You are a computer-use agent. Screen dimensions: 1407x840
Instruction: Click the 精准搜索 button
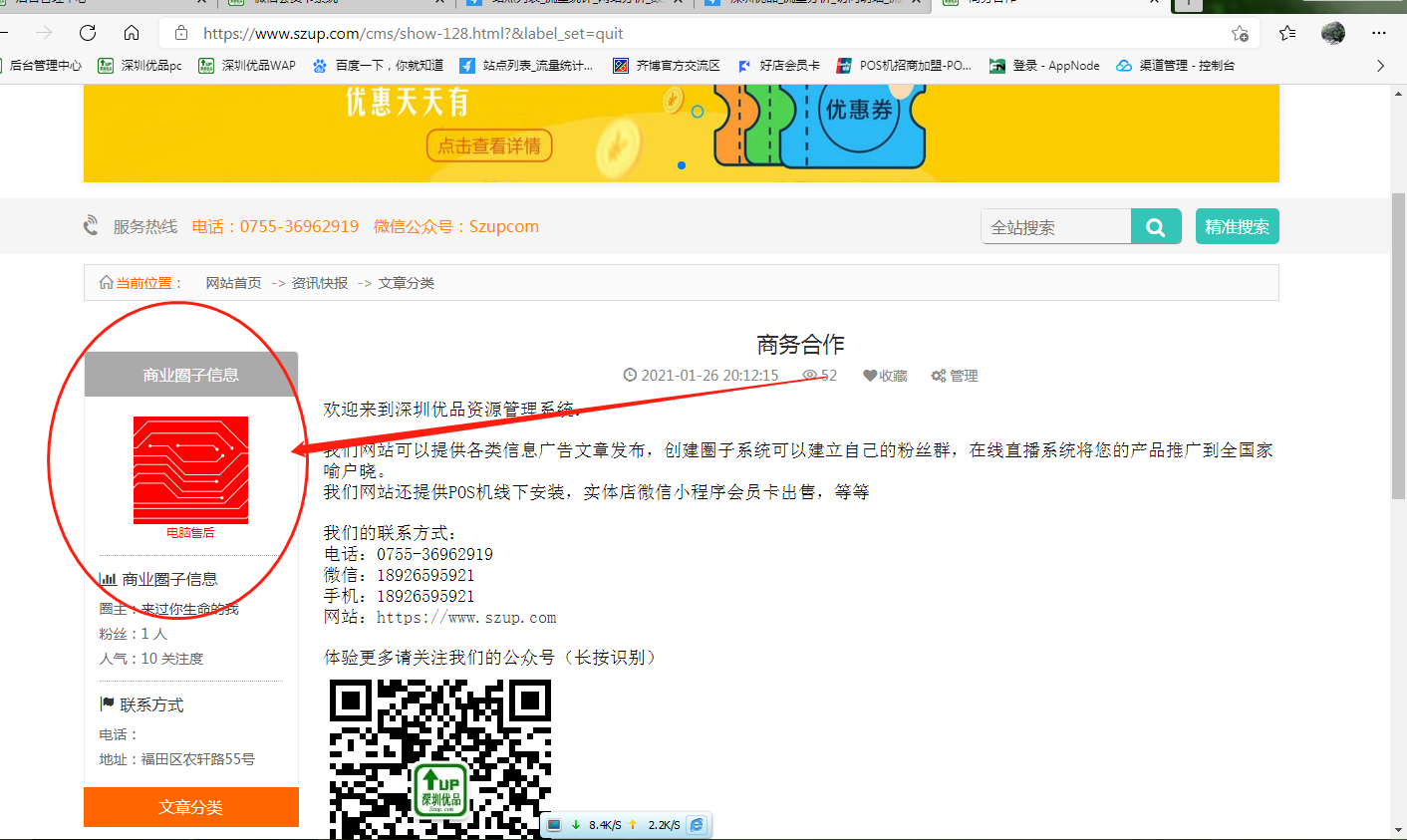click(1237, 227)
